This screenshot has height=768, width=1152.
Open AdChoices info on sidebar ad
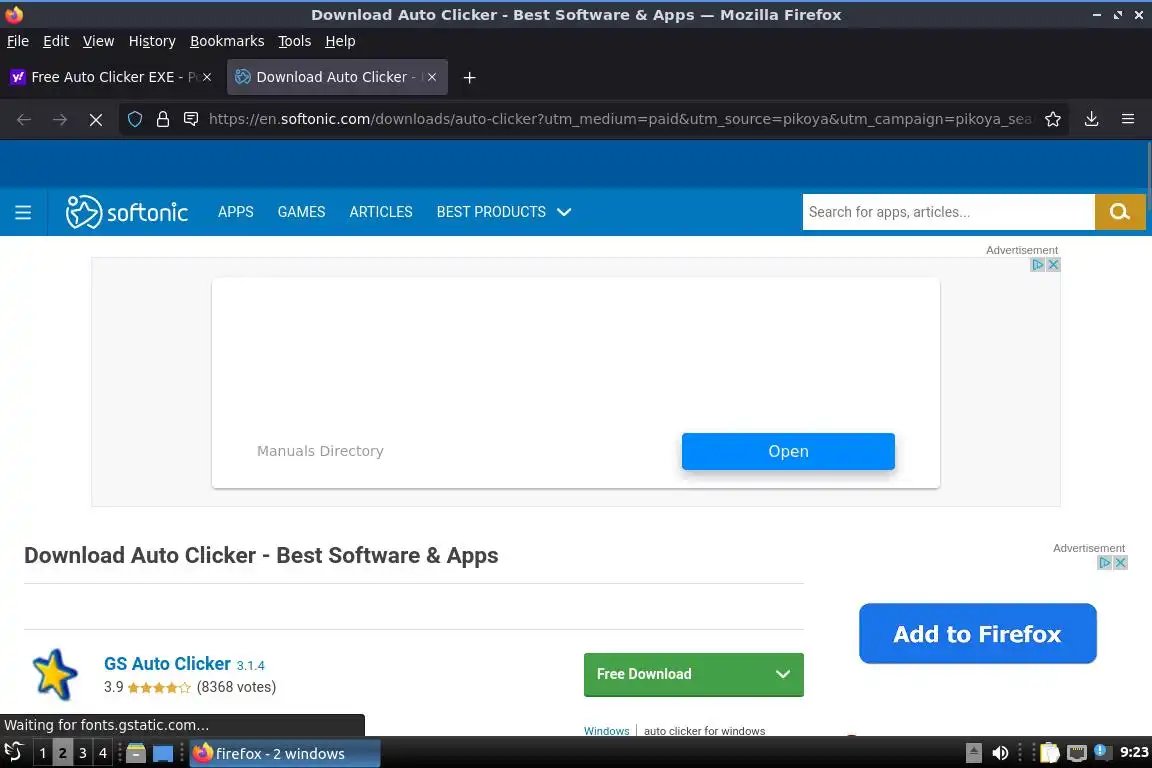1104,563
